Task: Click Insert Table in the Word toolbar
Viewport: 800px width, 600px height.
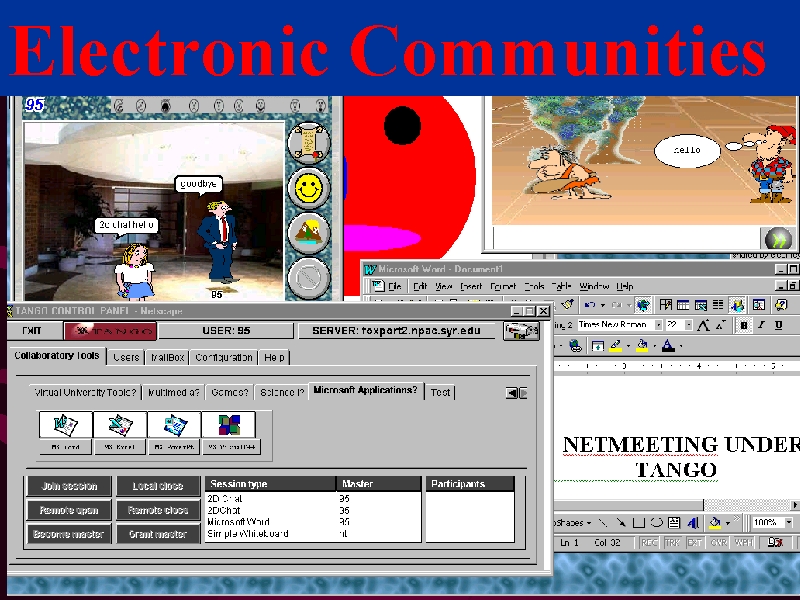Action: tap(683, 305)
